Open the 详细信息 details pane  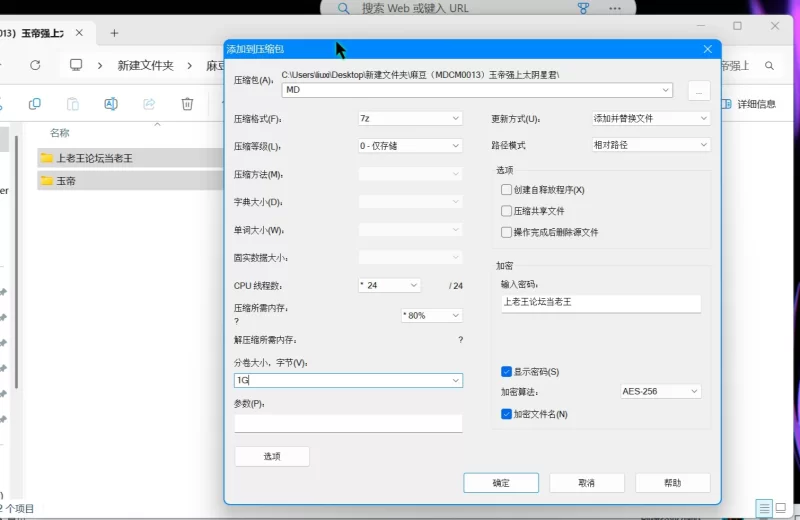pyautogui.click(x=749, y=104)
